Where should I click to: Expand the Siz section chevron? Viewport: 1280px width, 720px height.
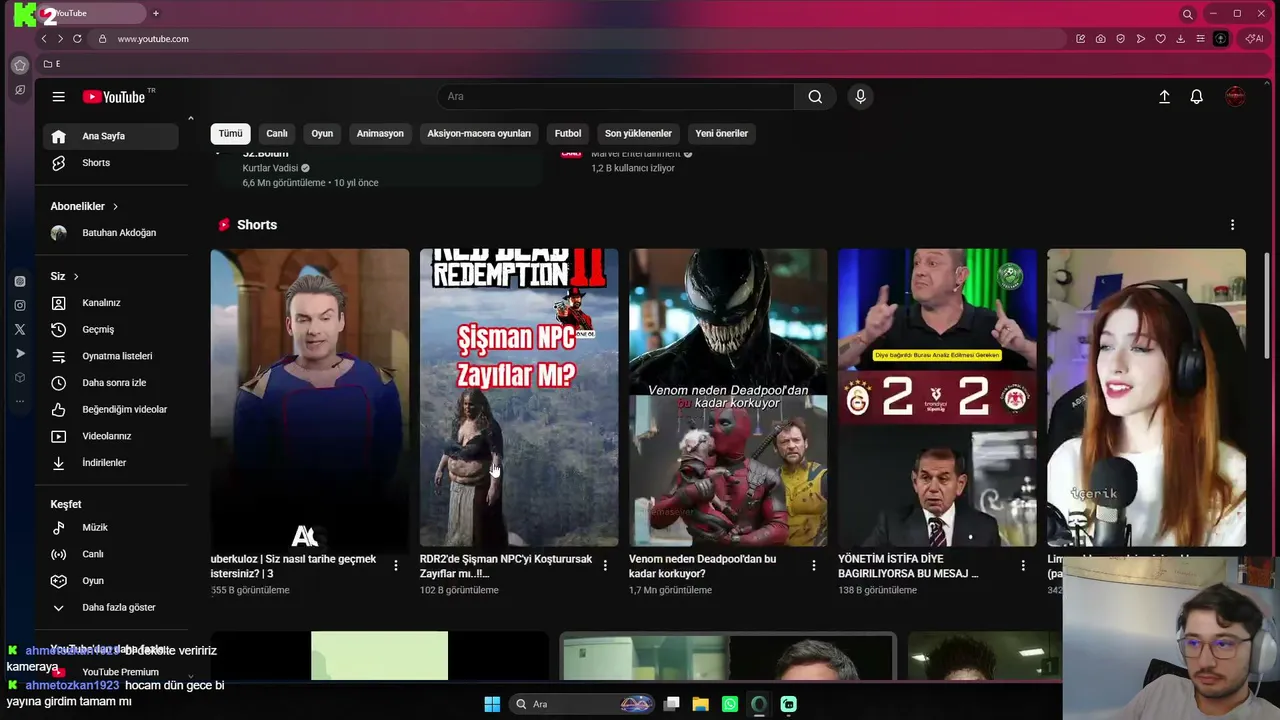[76, 277]
